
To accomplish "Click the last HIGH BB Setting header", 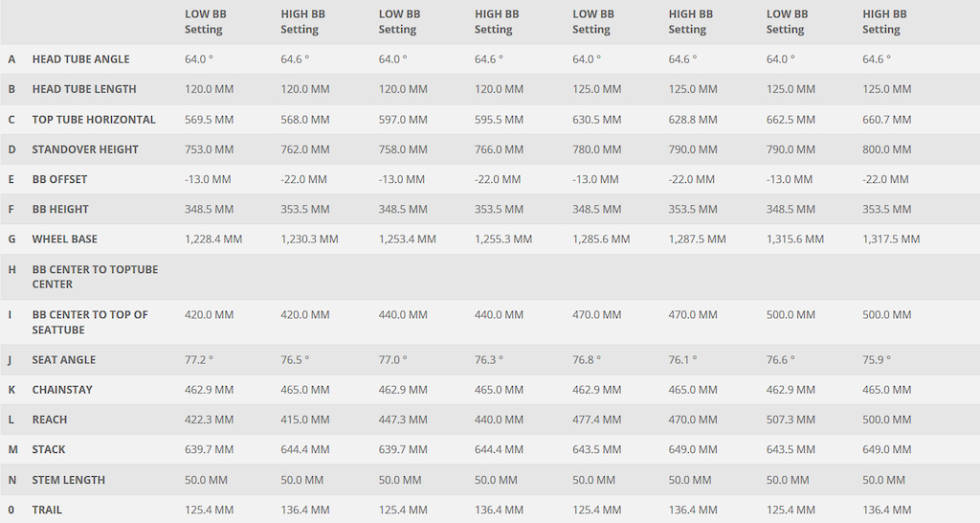I will 884,22.
